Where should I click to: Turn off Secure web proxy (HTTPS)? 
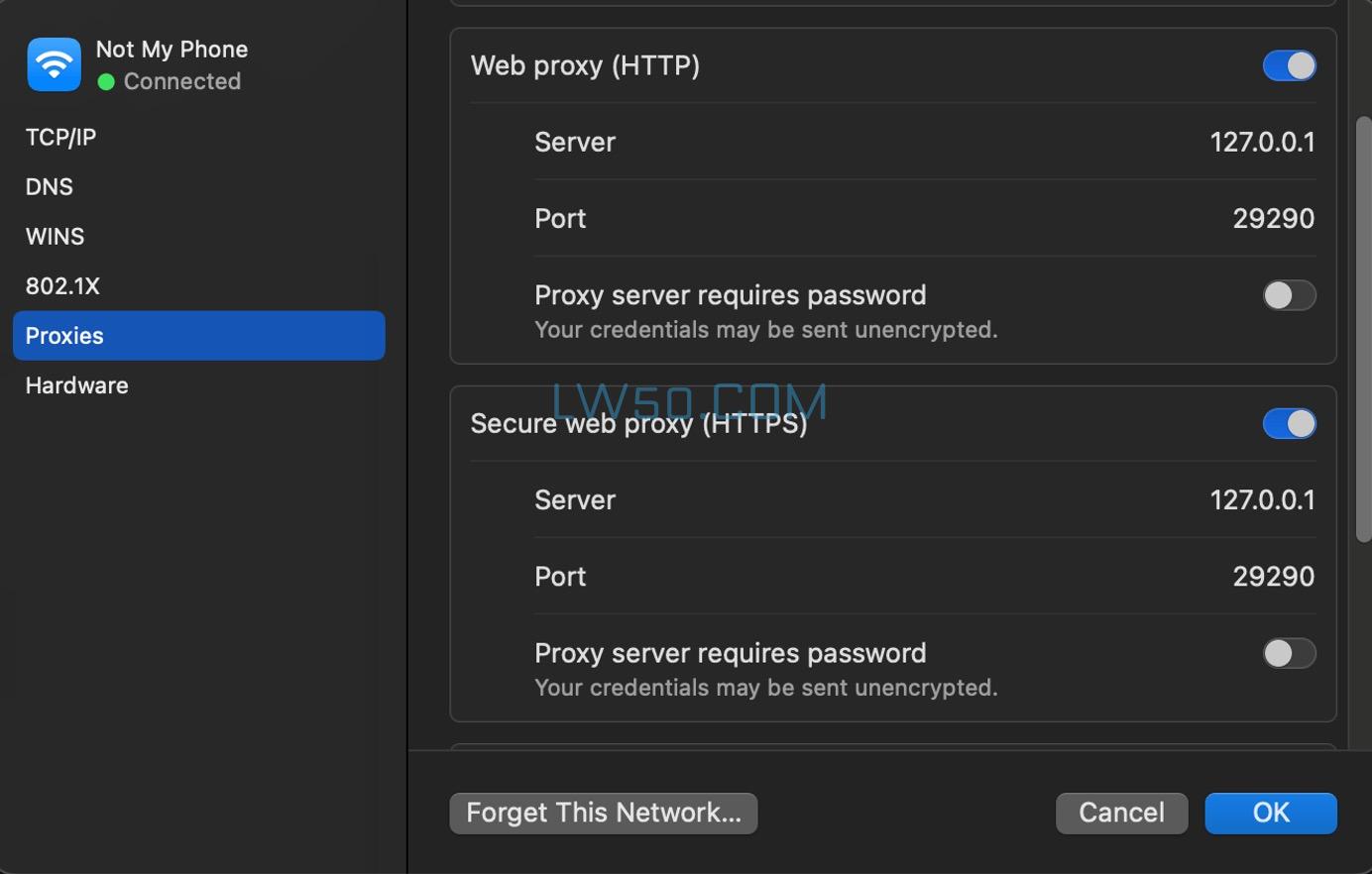1289,424
